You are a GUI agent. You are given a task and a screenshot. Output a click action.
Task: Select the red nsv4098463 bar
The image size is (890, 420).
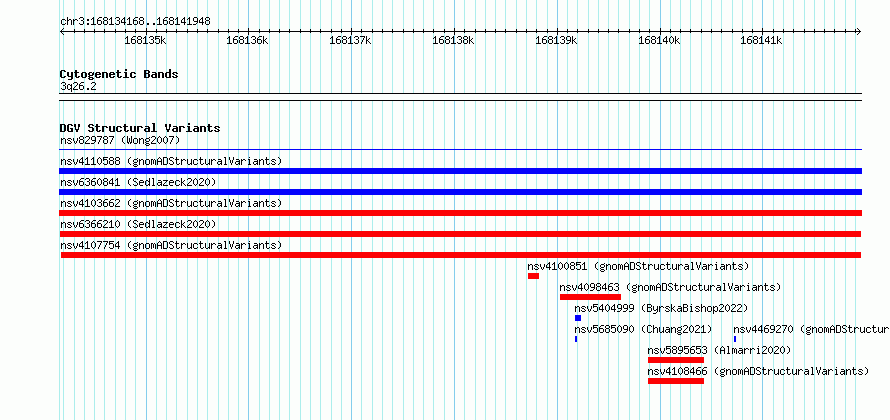[x=590, y=297]
